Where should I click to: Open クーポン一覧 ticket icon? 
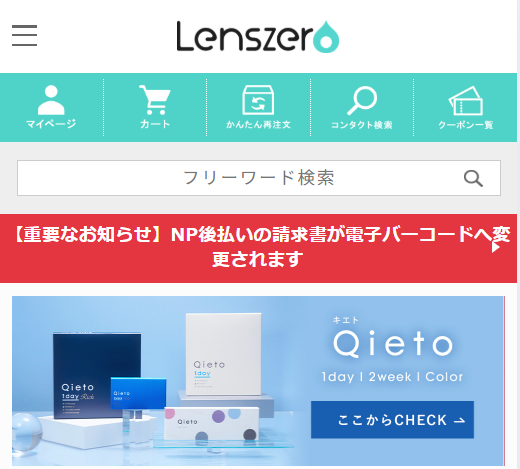(466, 101)
